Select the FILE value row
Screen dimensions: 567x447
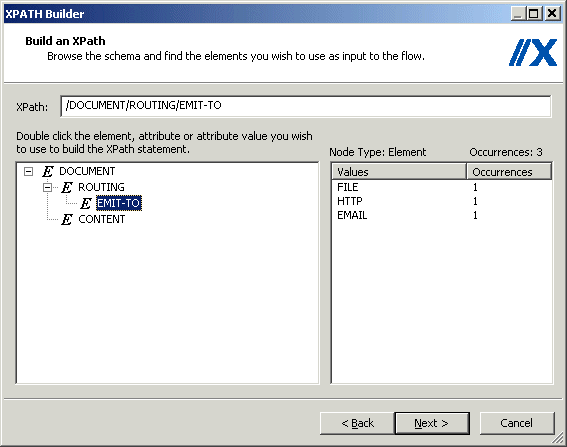[x=442, y=187]
